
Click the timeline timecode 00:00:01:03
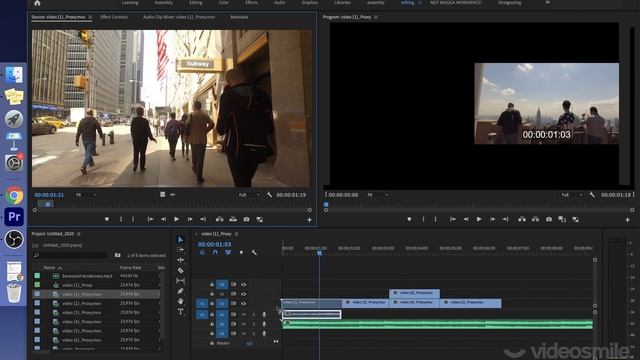click(x=214, y=244)
